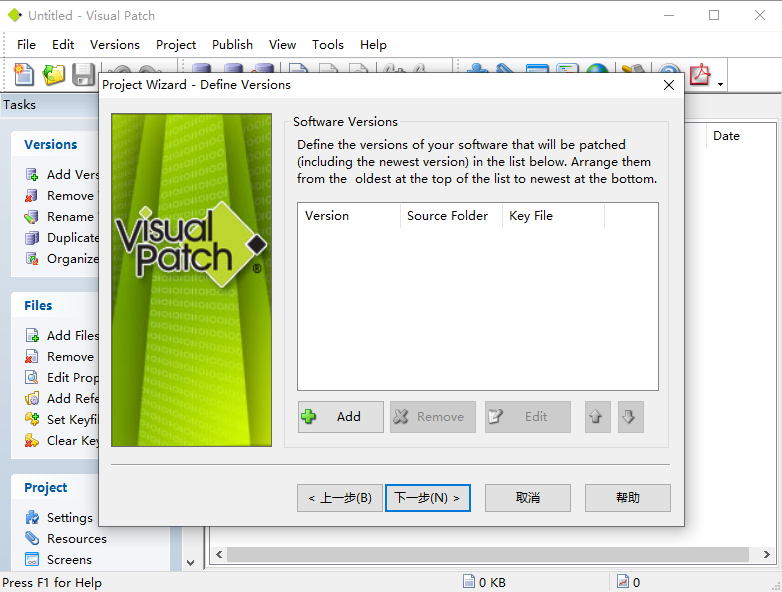Open Resources from the Project section
The width and height of the screenshot is (782, 592).
(x=66, y=539)
